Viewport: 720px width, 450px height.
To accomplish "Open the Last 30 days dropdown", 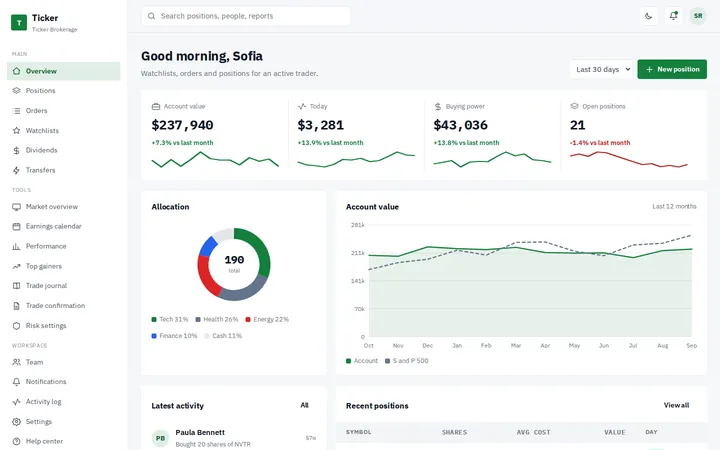I will pyautogui.click(x=602, y=69).
